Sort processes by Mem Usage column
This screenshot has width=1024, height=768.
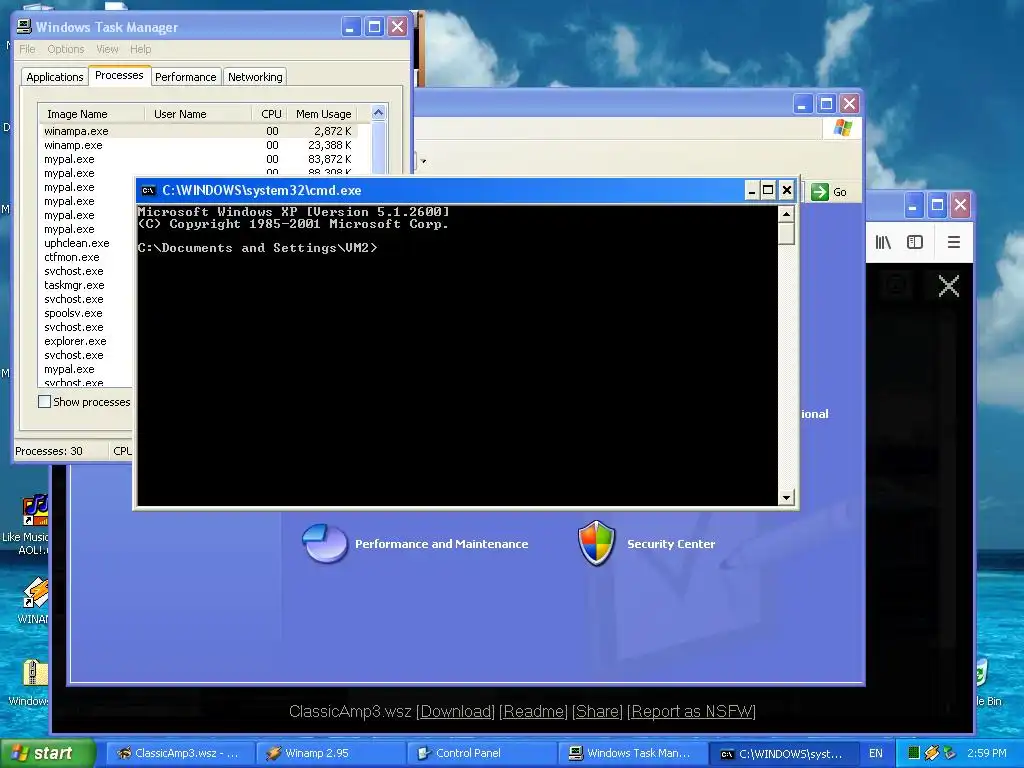(x=323, y=114)
